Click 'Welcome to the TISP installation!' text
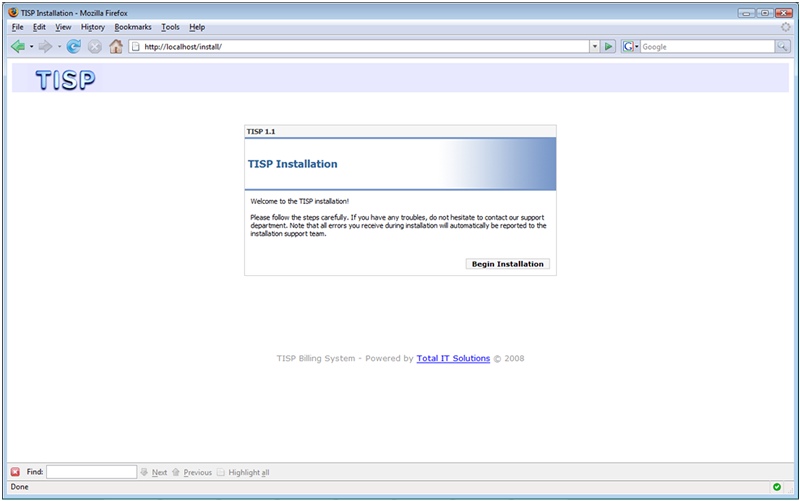800x501 pixels. coord(299,201)
